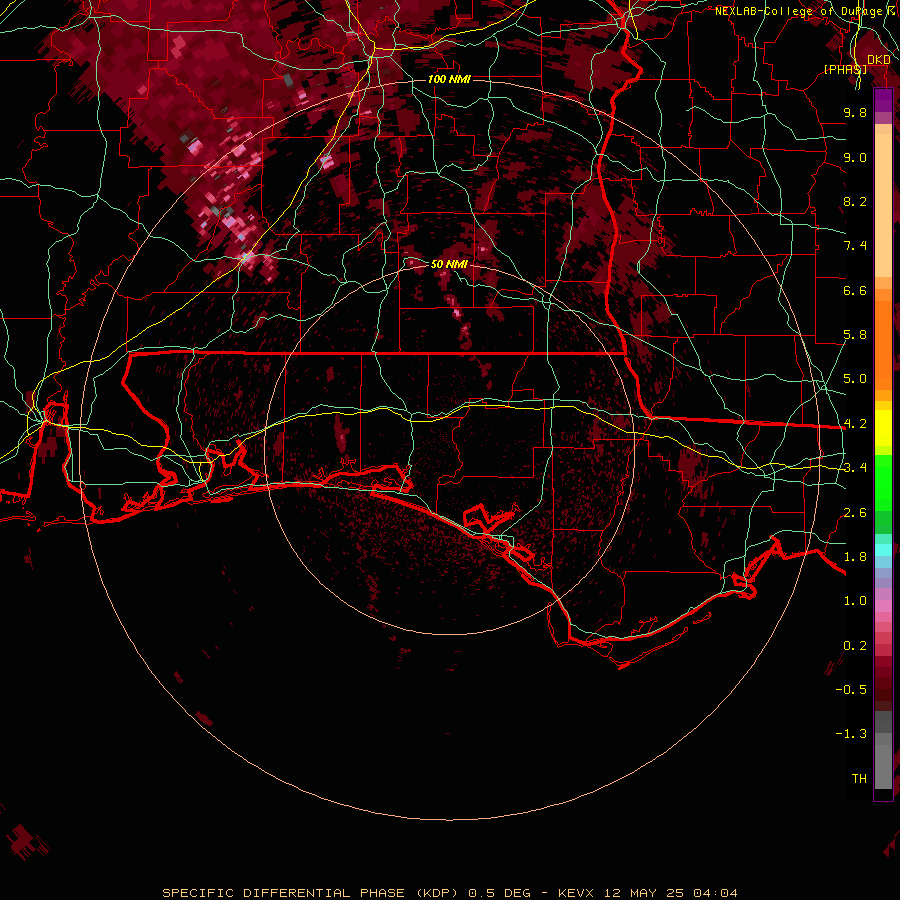Click the 6.6 value on the color scale
This screenshot has height=900, width=900.
[x=855, y=290]
